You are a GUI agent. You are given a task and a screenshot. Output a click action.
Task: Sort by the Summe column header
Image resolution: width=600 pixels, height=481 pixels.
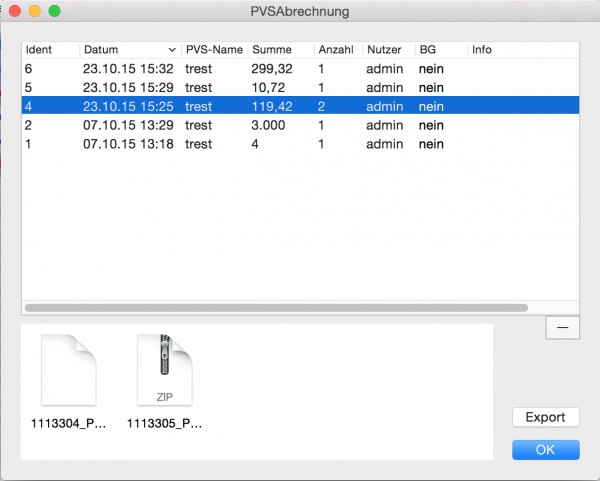click(272, 50)
